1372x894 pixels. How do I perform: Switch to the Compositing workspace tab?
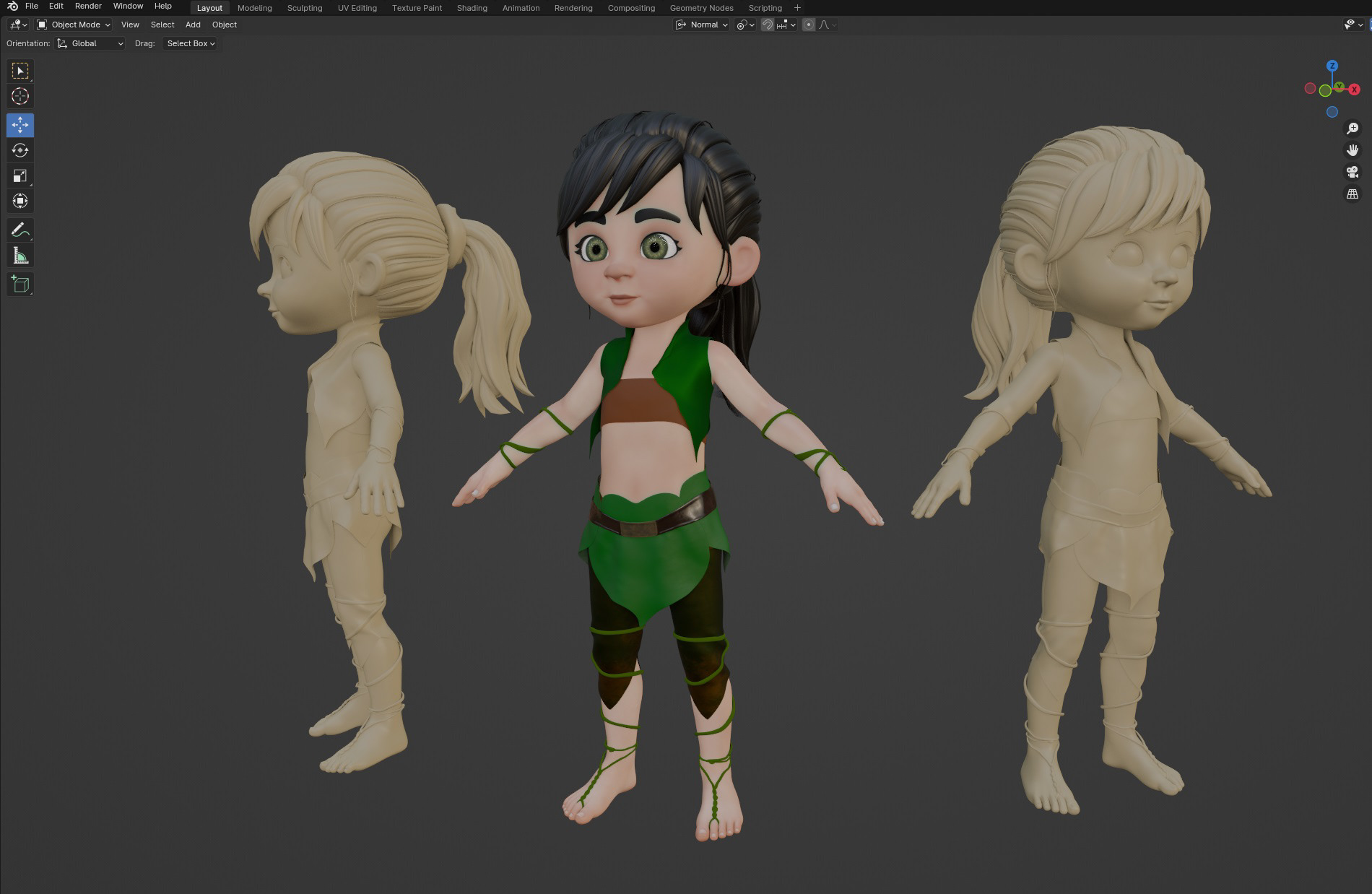[631, 8]
